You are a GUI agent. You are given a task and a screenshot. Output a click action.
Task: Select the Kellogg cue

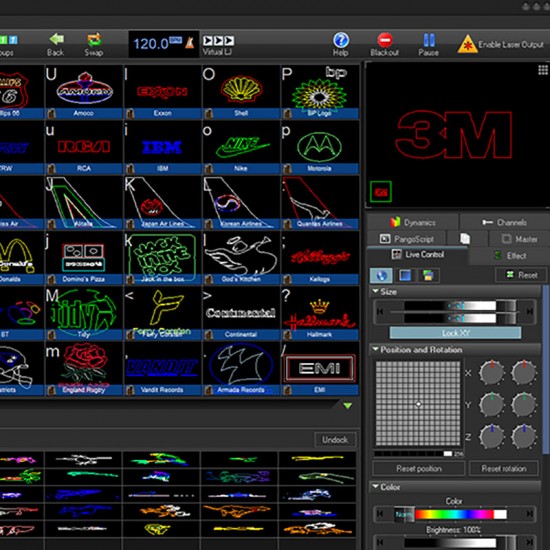point(320,258)
